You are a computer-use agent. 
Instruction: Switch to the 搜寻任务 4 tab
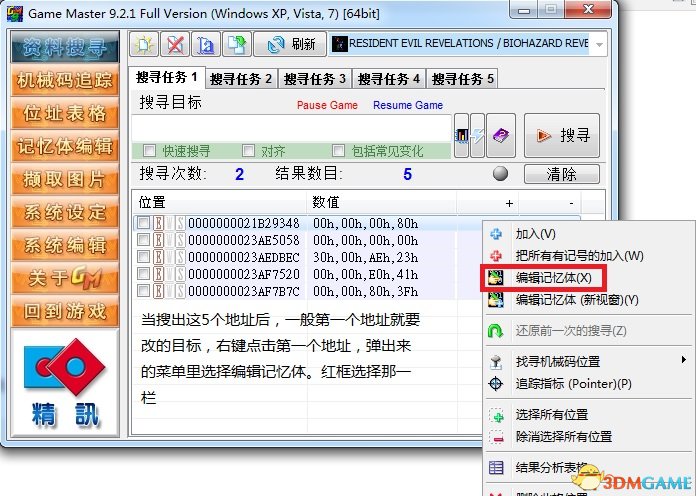click(x=389, y=79)
